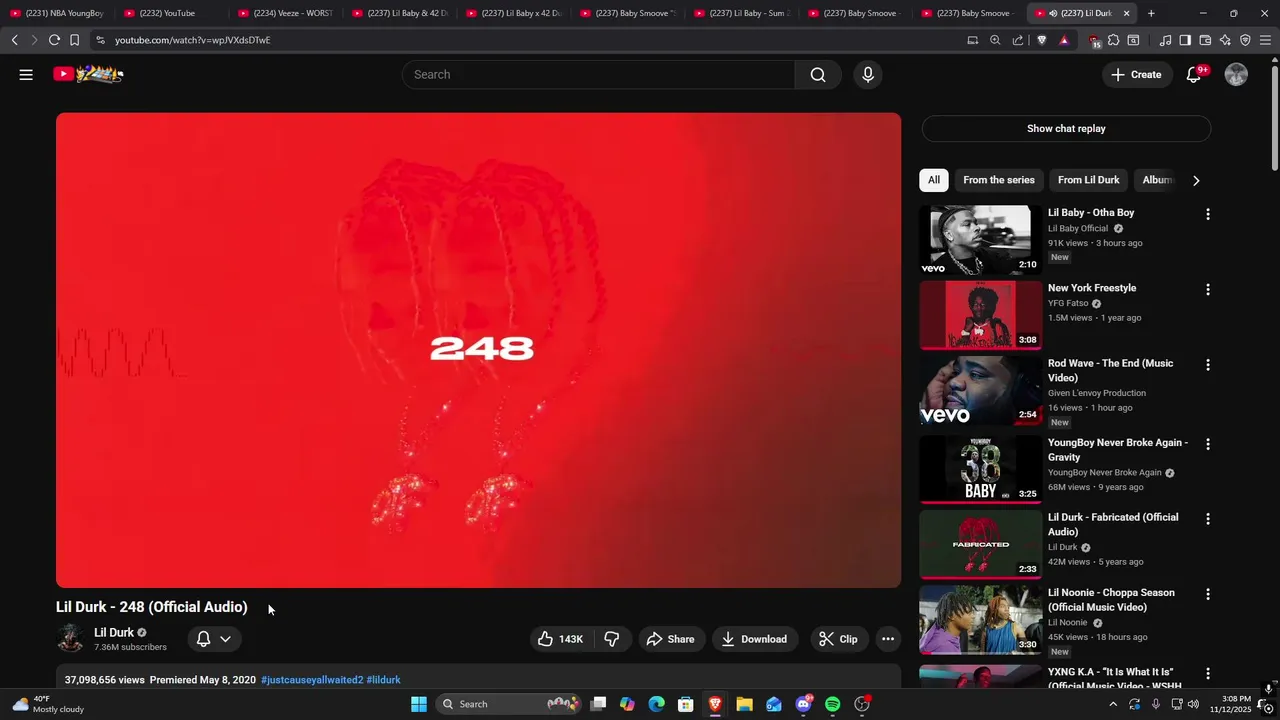Share this page icon in address bar
Screen dimensions: 1280x720
click(1018, 40)
